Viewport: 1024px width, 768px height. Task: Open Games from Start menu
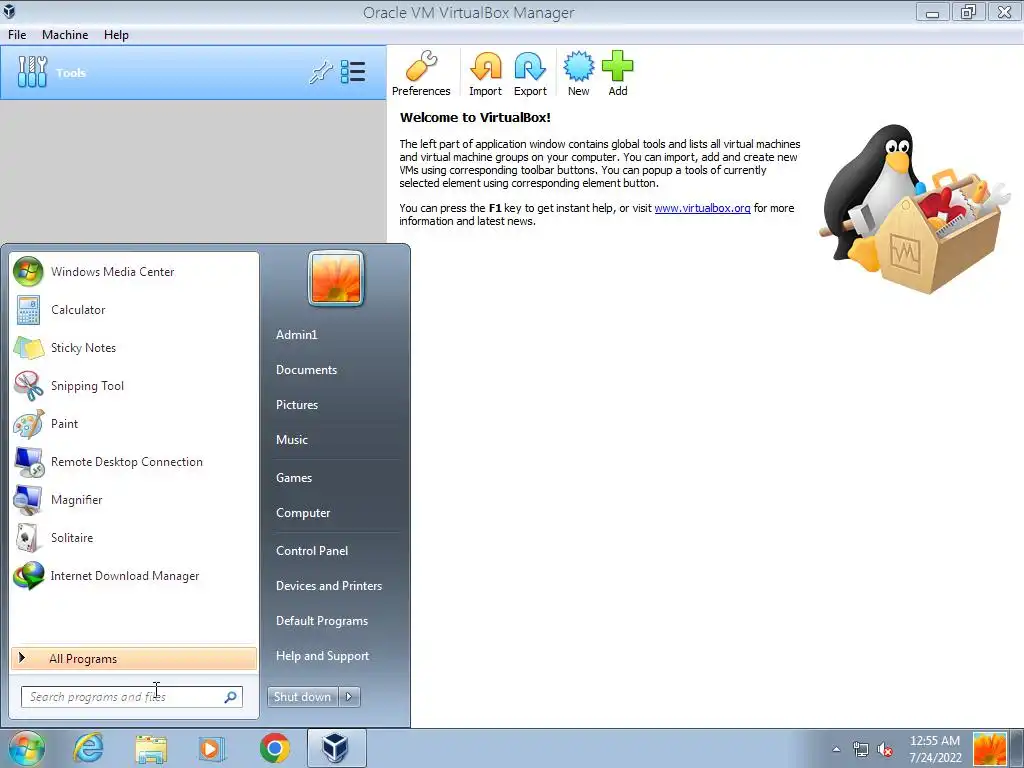point(294,477)
